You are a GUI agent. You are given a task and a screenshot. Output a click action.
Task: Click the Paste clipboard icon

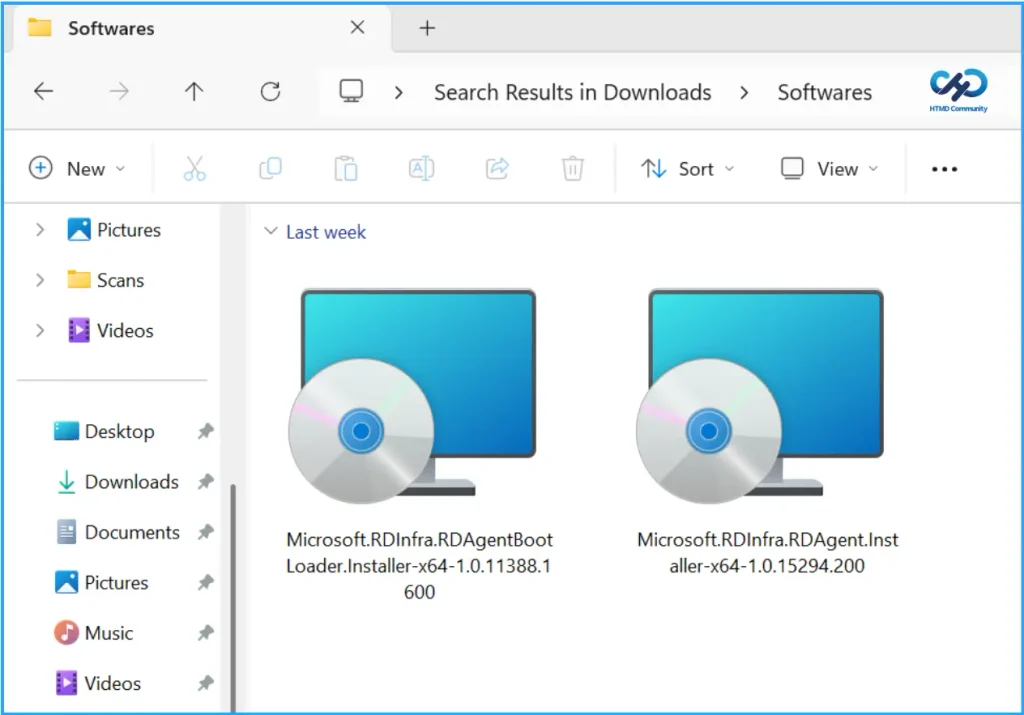coord(345,168)
